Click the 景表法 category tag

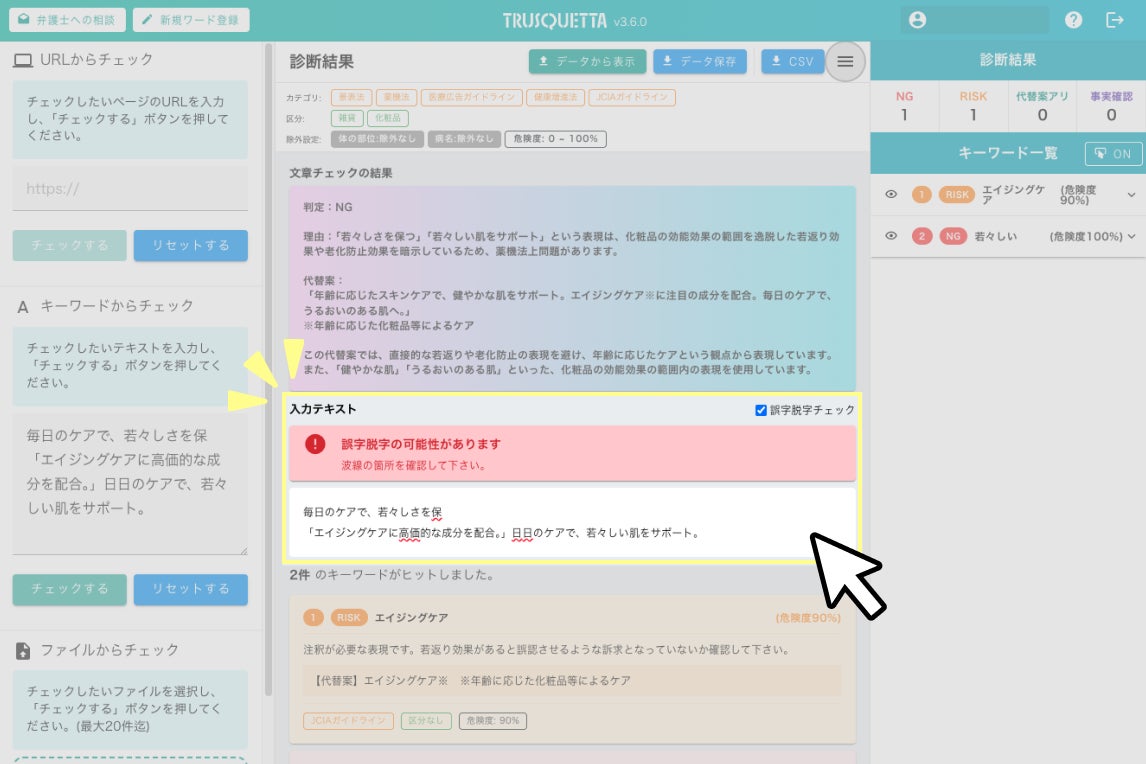click(x=352, y=97)
